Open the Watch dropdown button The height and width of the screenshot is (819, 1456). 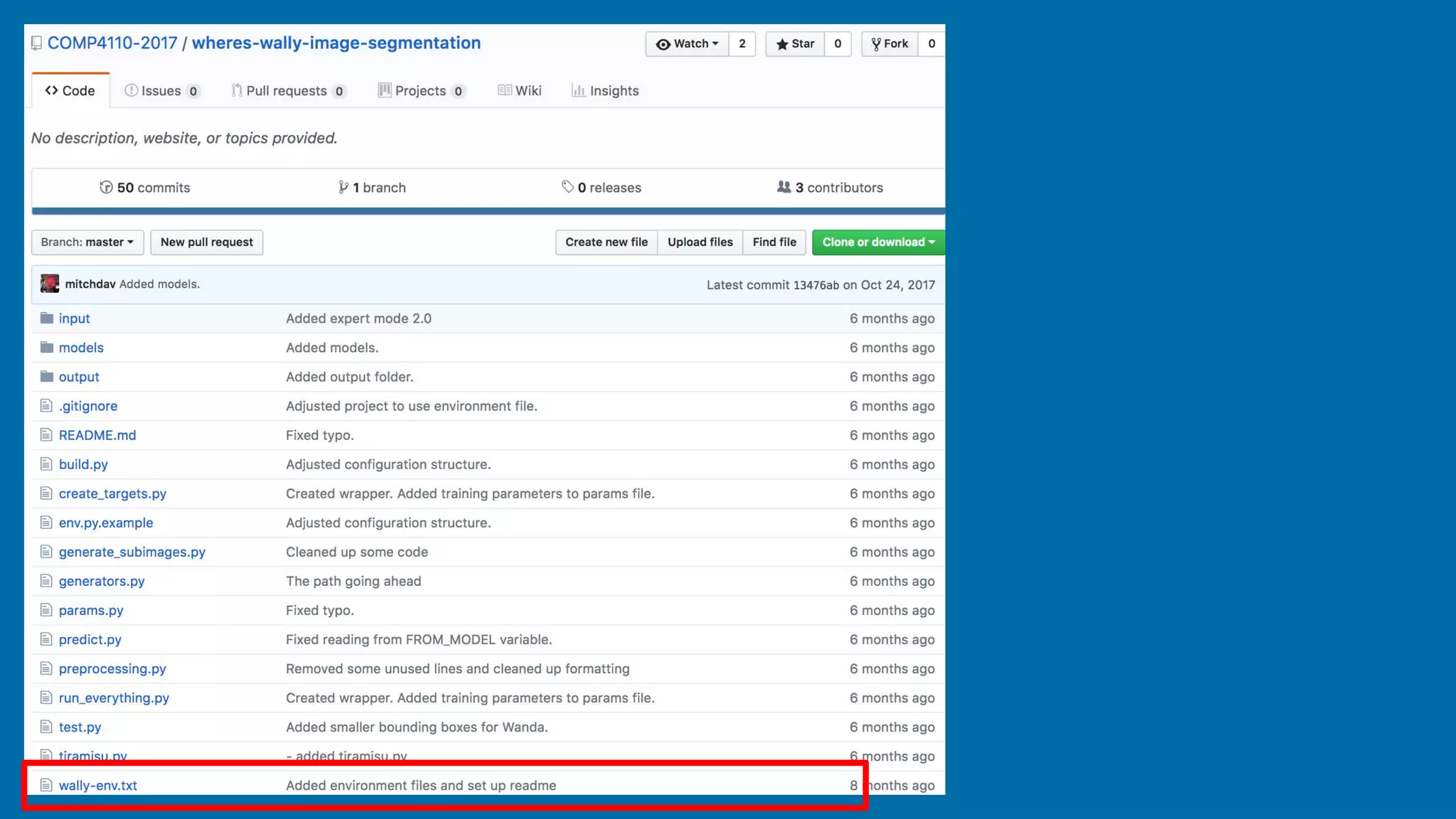(x=687, y=44)
